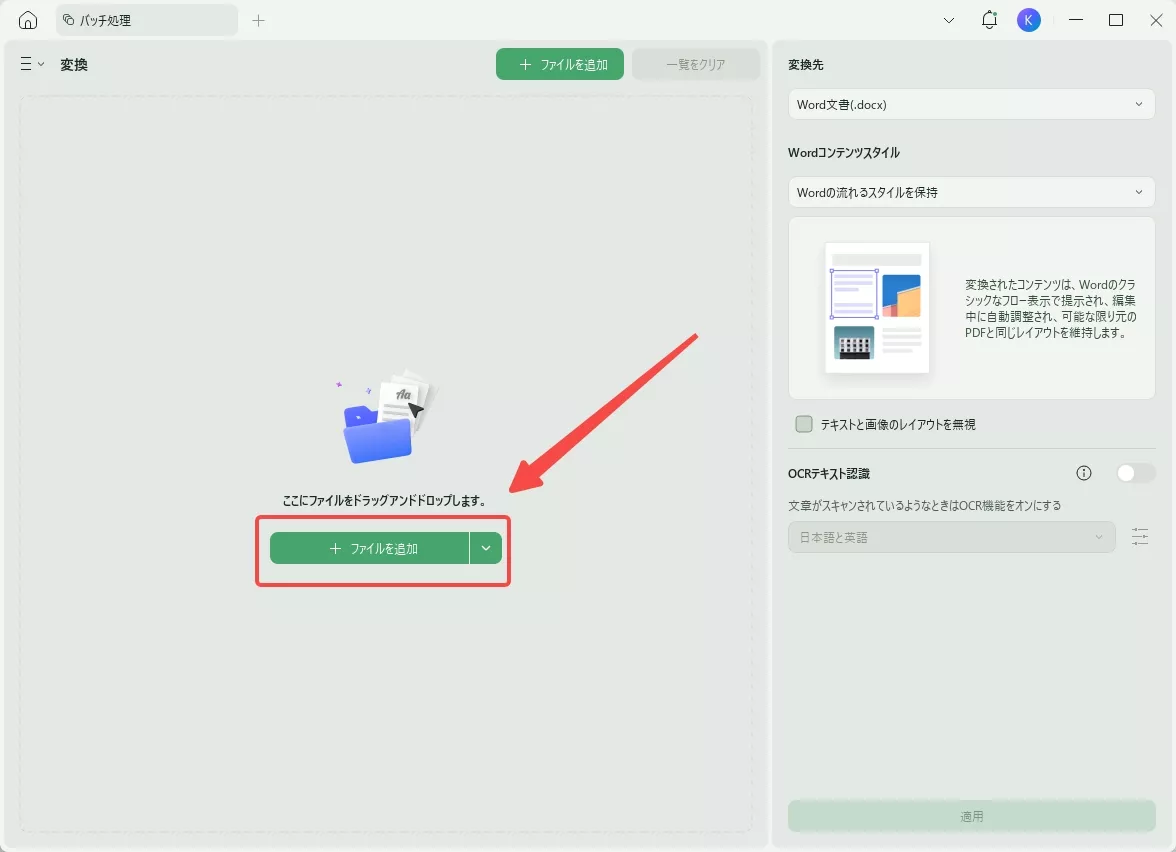This screenshot has height=852, width=1176.
Task: Open the Word文書(.docx) output format dropdown
Action: click(x=970, y=104)
